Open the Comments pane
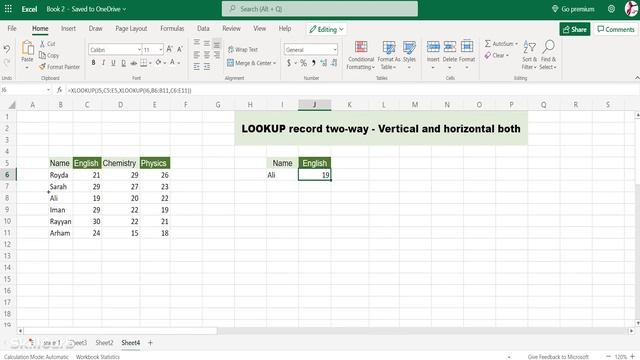The image size is (640, 360). [616, 29]
